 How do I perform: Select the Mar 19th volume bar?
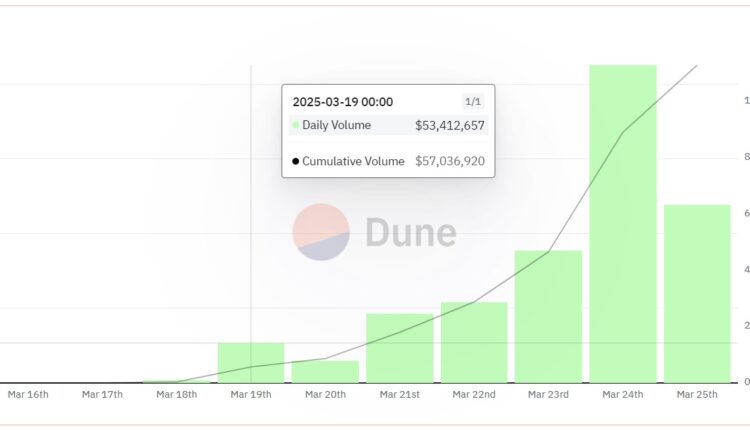251,362
